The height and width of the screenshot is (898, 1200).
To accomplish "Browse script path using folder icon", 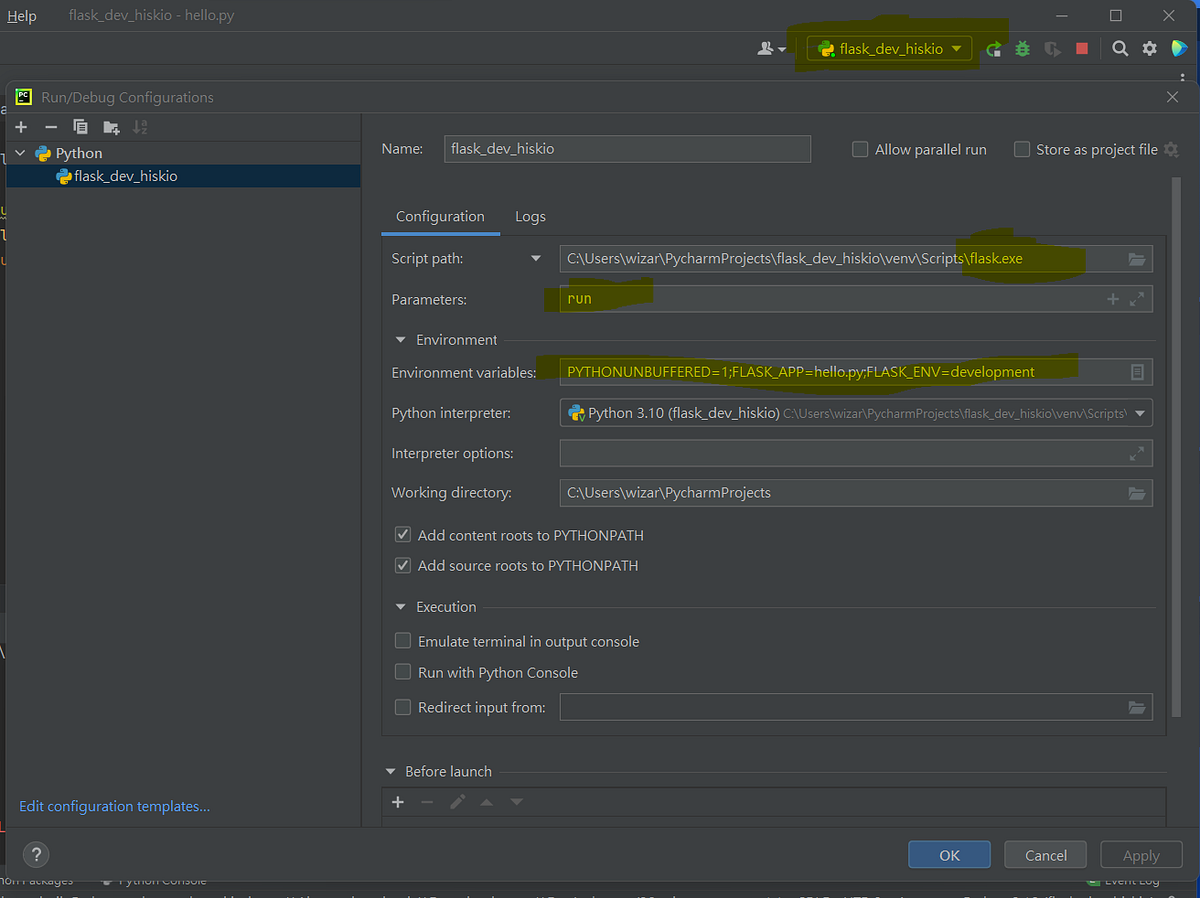I will tap(1136, 259).
